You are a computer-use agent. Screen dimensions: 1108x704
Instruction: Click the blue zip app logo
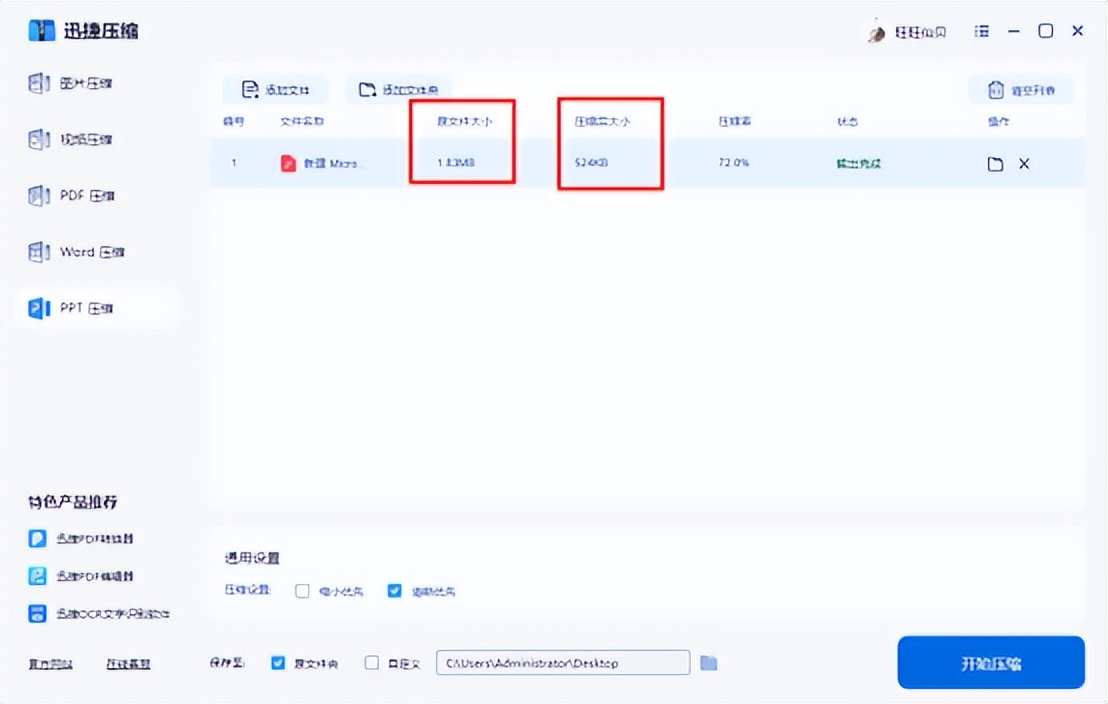pyautogui.click(x=41, y=30)
